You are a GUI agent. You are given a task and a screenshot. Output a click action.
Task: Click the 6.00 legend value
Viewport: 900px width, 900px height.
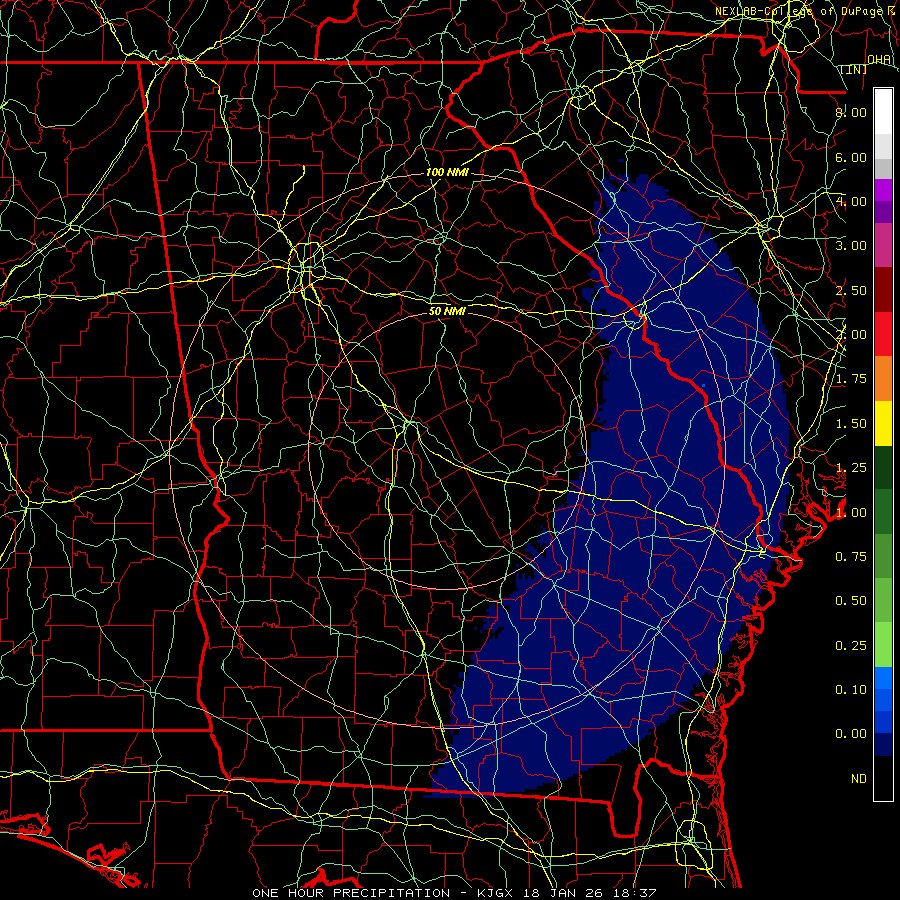[x=851, y=157]
